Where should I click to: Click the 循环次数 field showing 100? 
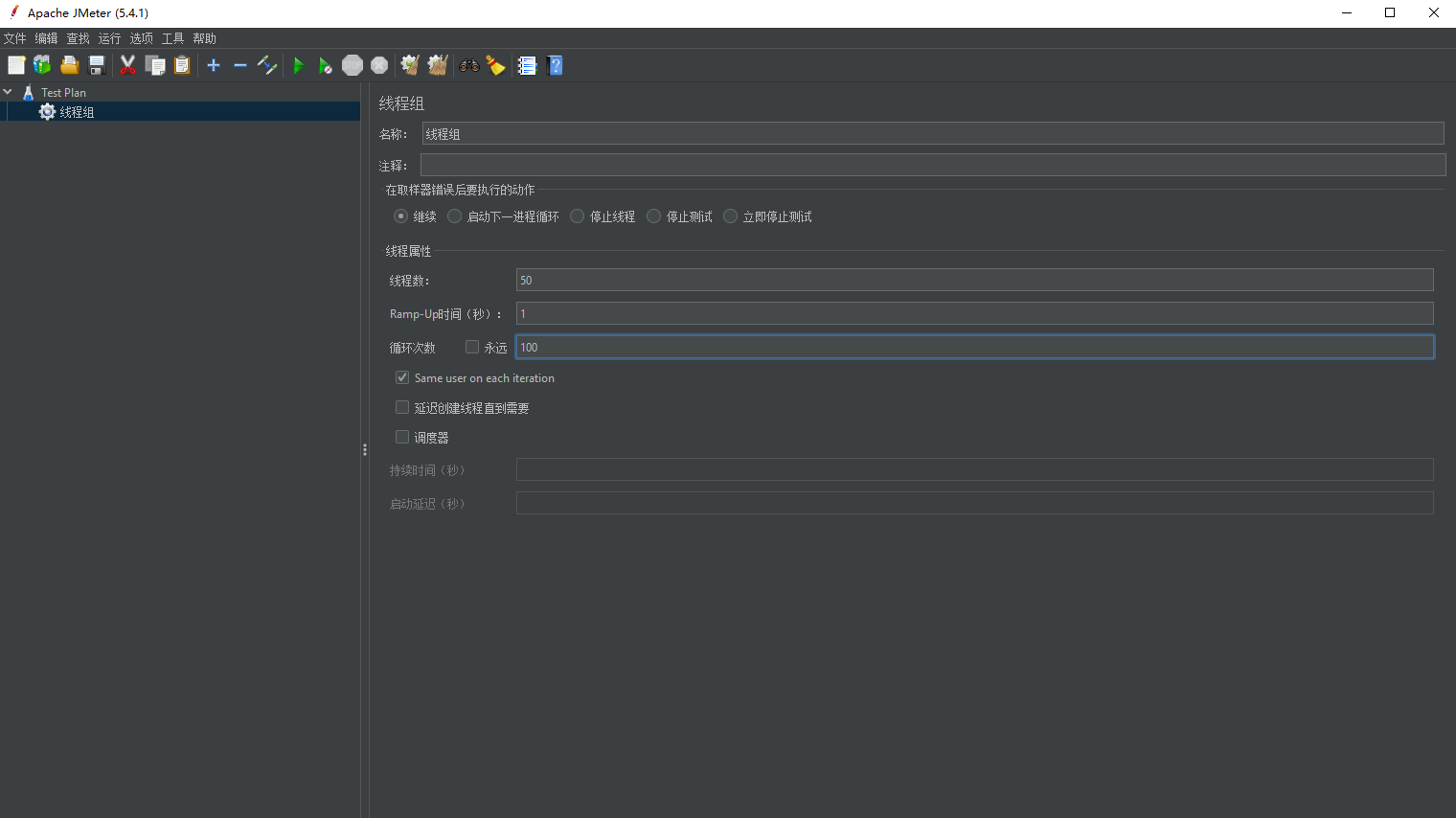click(x=975, y=347)
